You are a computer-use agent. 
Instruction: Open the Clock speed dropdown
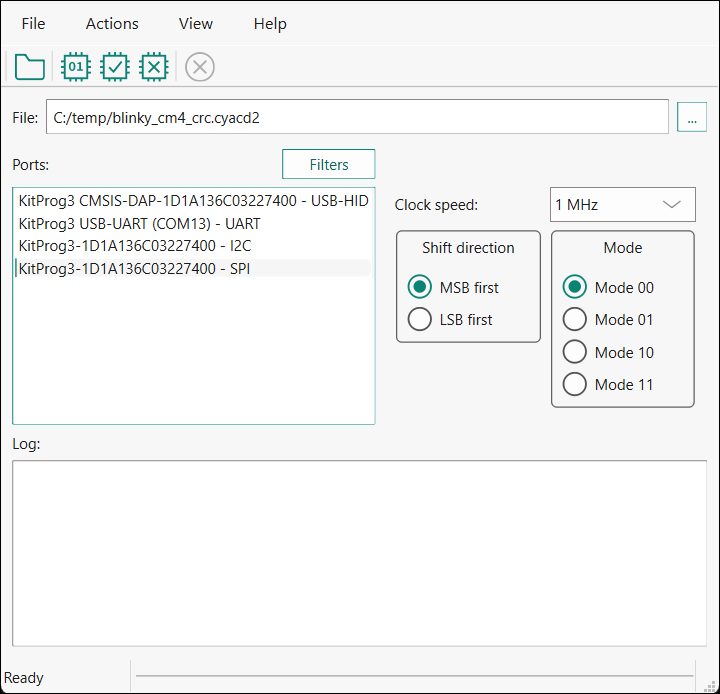coord(622,204)
